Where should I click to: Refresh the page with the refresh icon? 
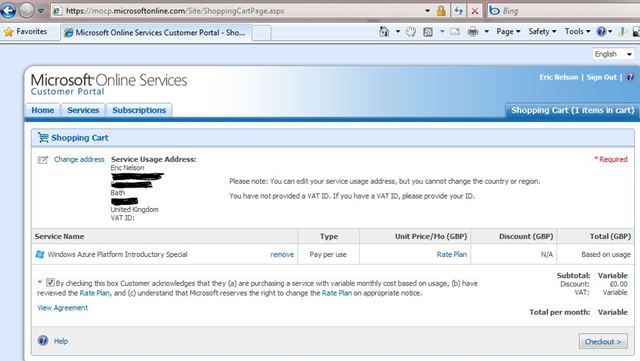(458, 11)
